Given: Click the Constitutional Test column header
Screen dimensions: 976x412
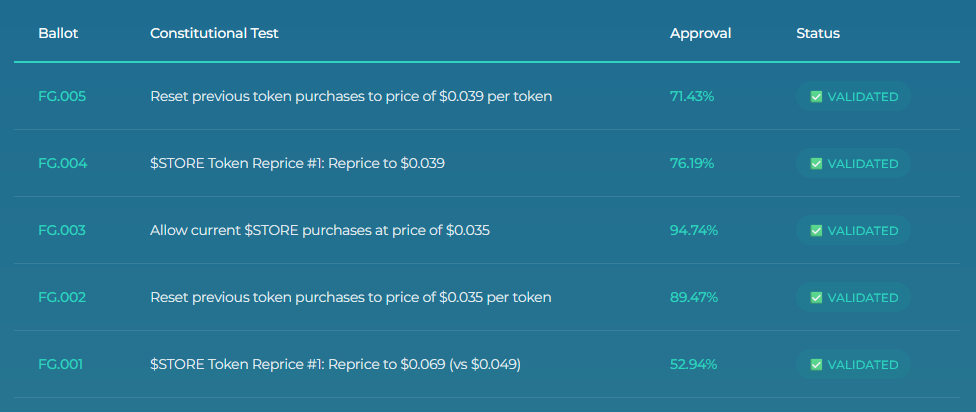Looking at the screenshot, I should [214, 34].
